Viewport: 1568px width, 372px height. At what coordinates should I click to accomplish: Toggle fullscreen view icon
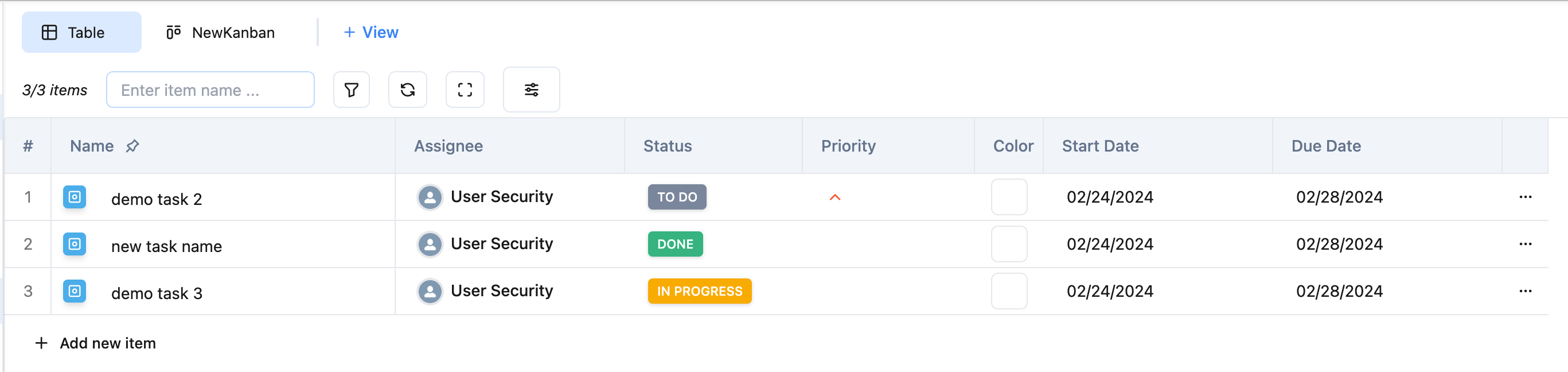(x=465, y=90)
